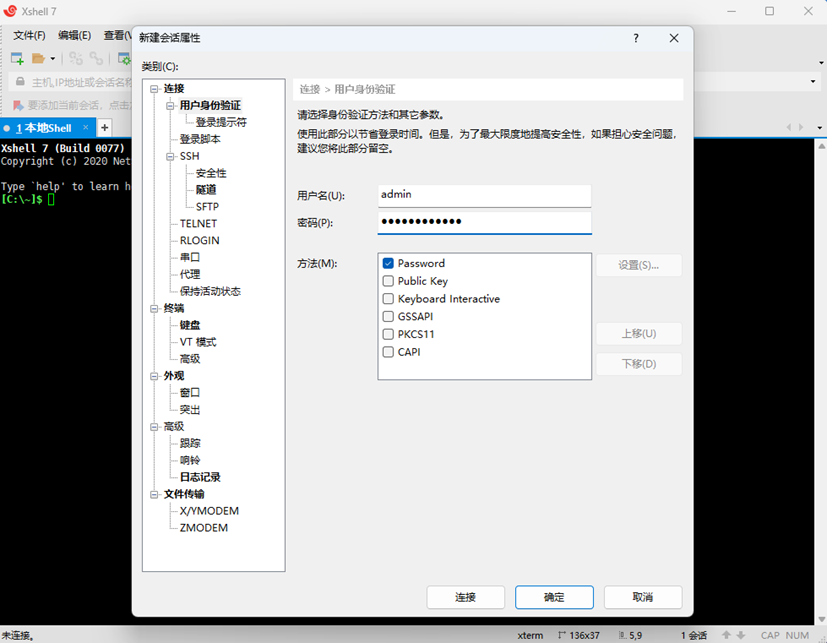Open the 编辑(E) menu
Viewport: 827px width, 643px height.
(74, 35)
